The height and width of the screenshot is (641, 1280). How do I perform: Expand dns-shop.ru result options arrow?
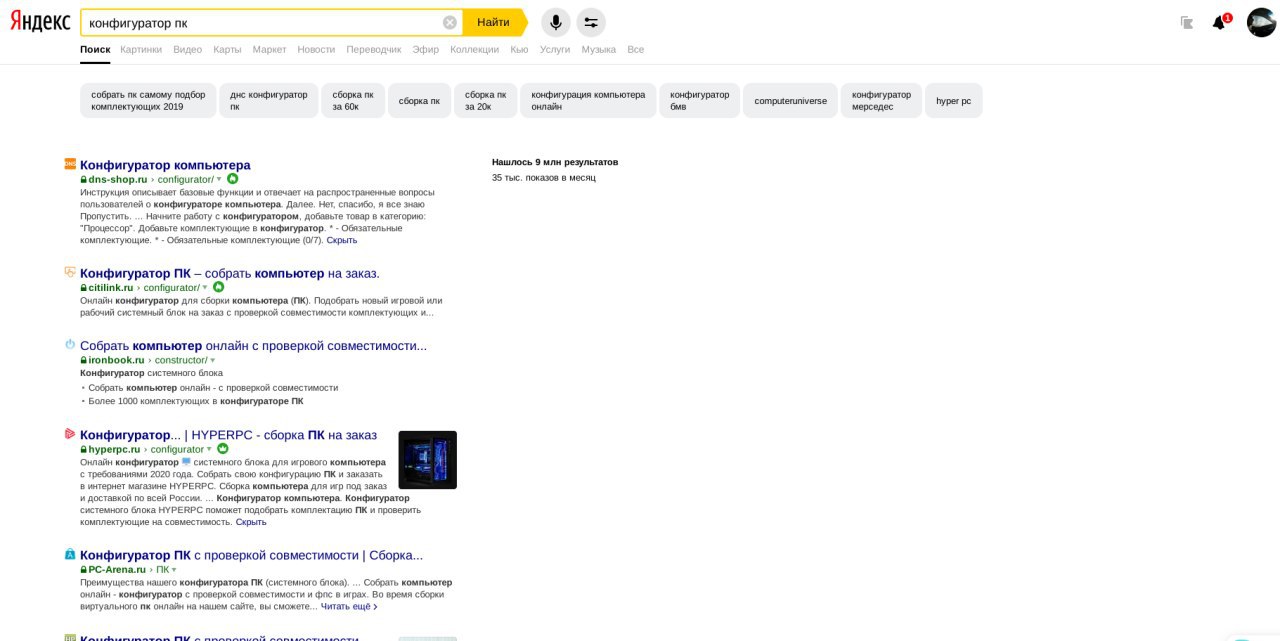pyautogui.click(x=219, y=180)
